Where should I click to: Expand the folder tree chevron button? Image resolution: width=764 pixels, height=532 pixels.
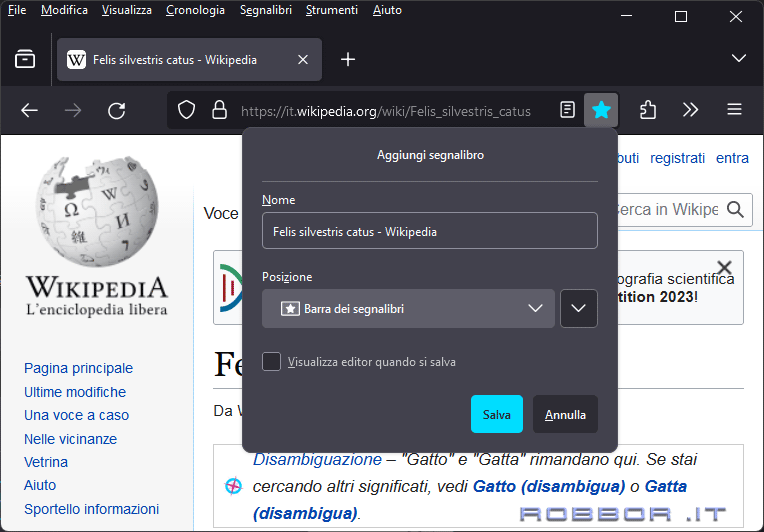[x=578, y=308]
